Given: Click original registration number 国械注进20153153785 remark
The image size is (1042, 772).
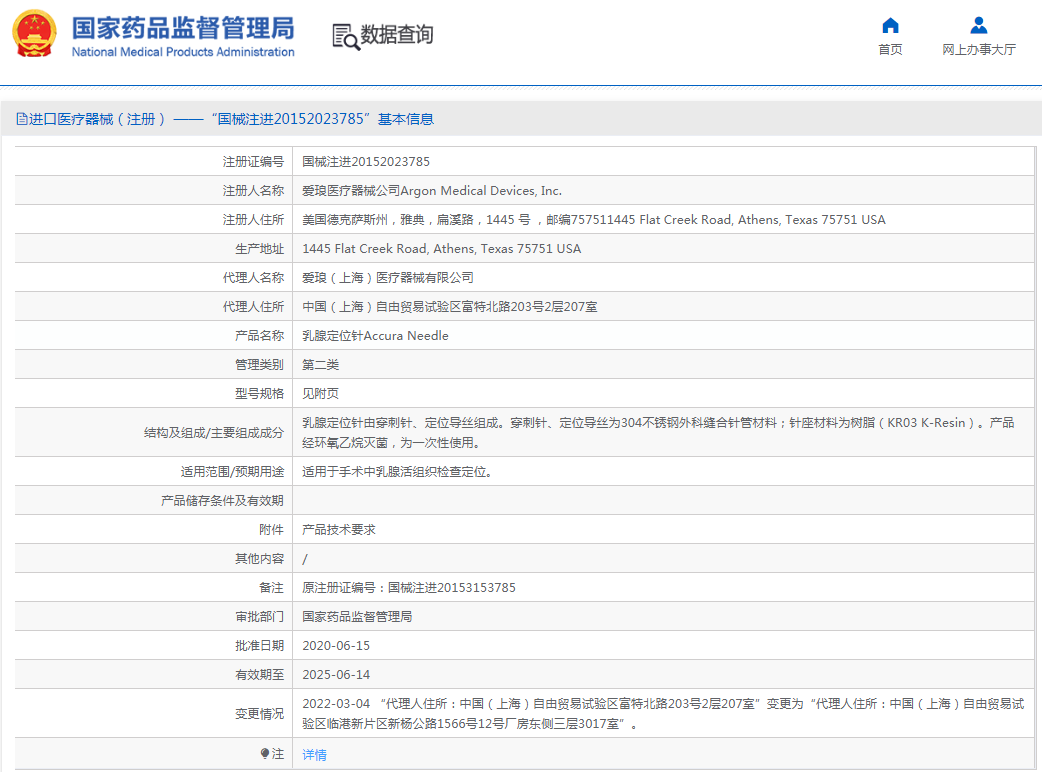Looking at the screenshot, I should point(409,588).
